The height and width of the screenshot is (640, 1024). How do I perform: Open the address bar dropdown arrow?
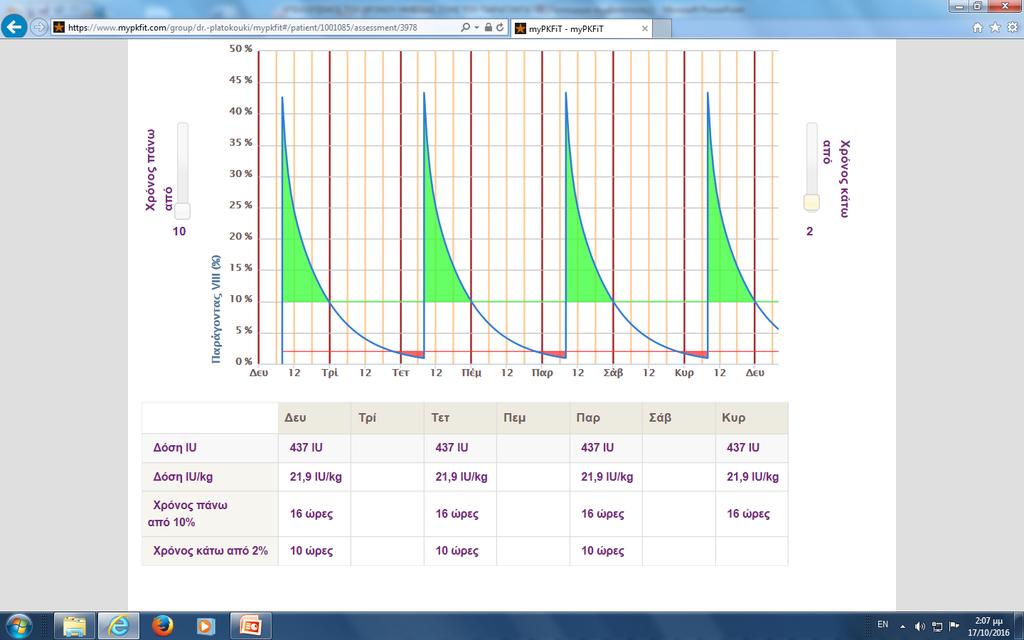pyautogui.click(x=476, y=27)
